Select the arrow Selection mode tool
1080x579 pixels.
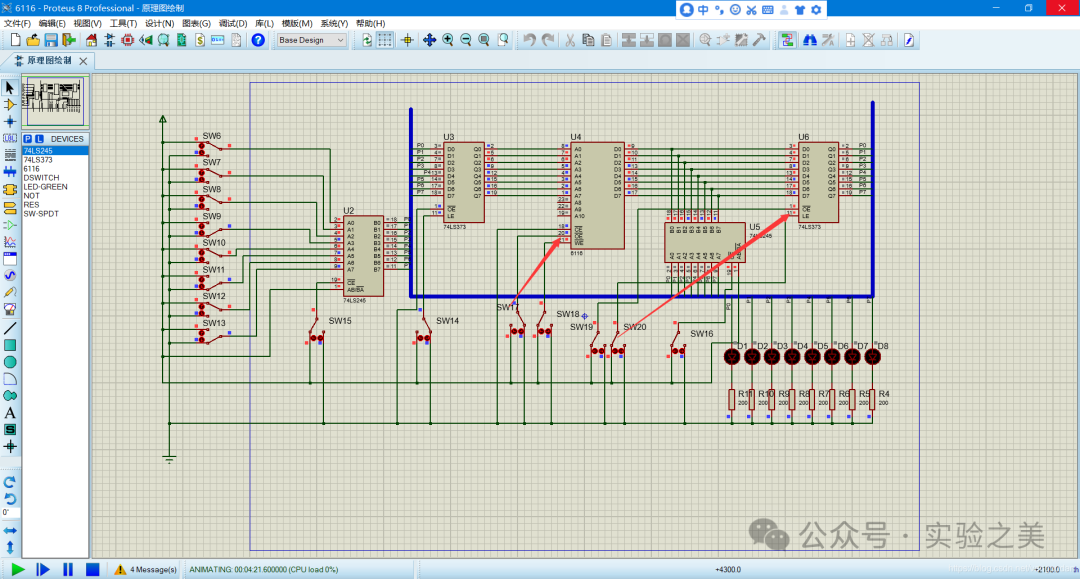coord(10,88)
